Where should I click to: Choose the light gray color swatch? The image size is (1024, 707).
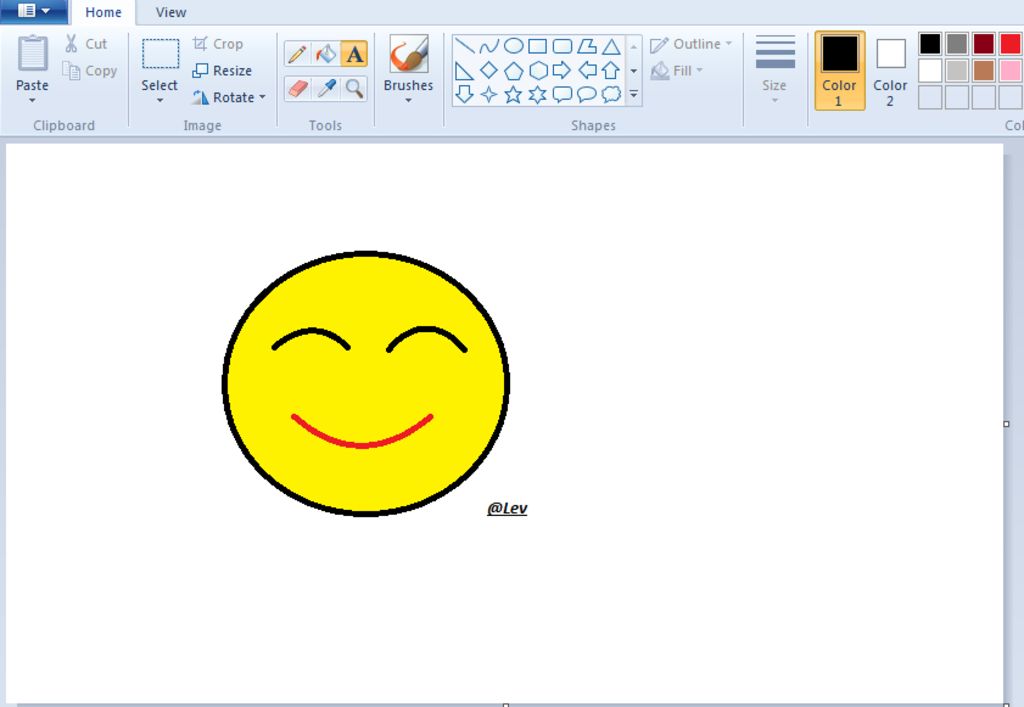coord(957,71)
